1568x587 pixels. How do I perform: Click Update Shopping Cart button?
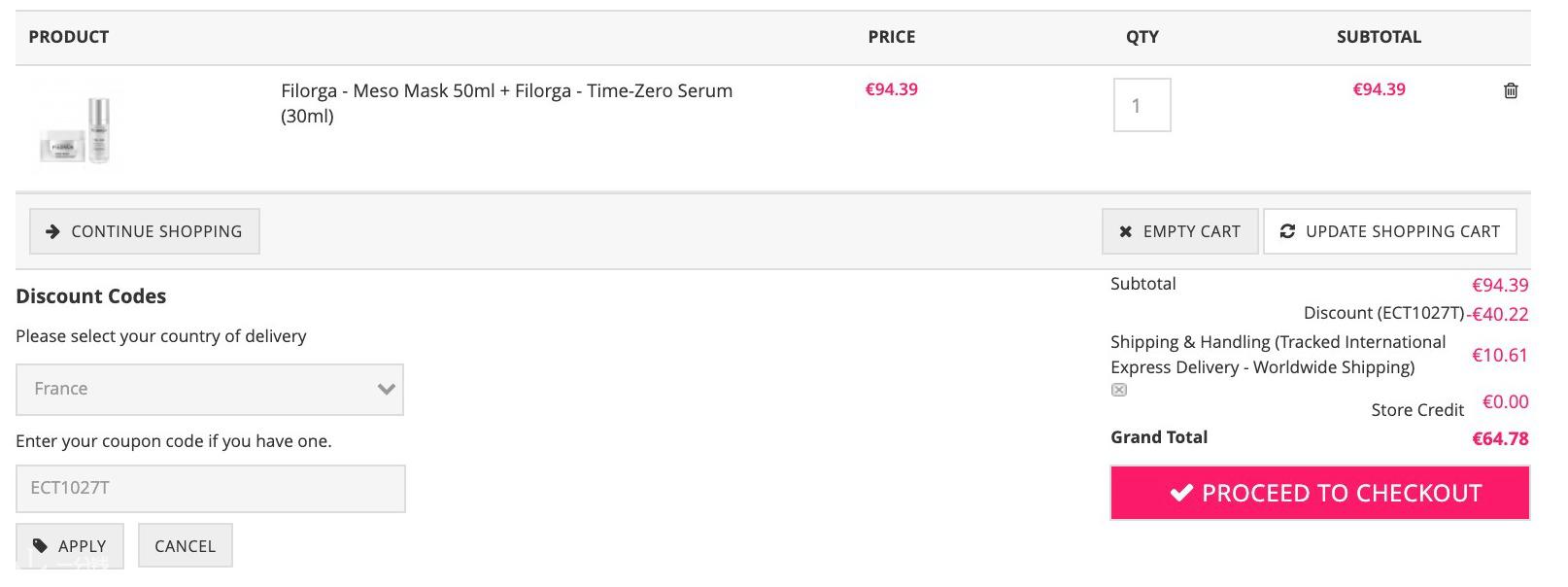coord(1389,231)
